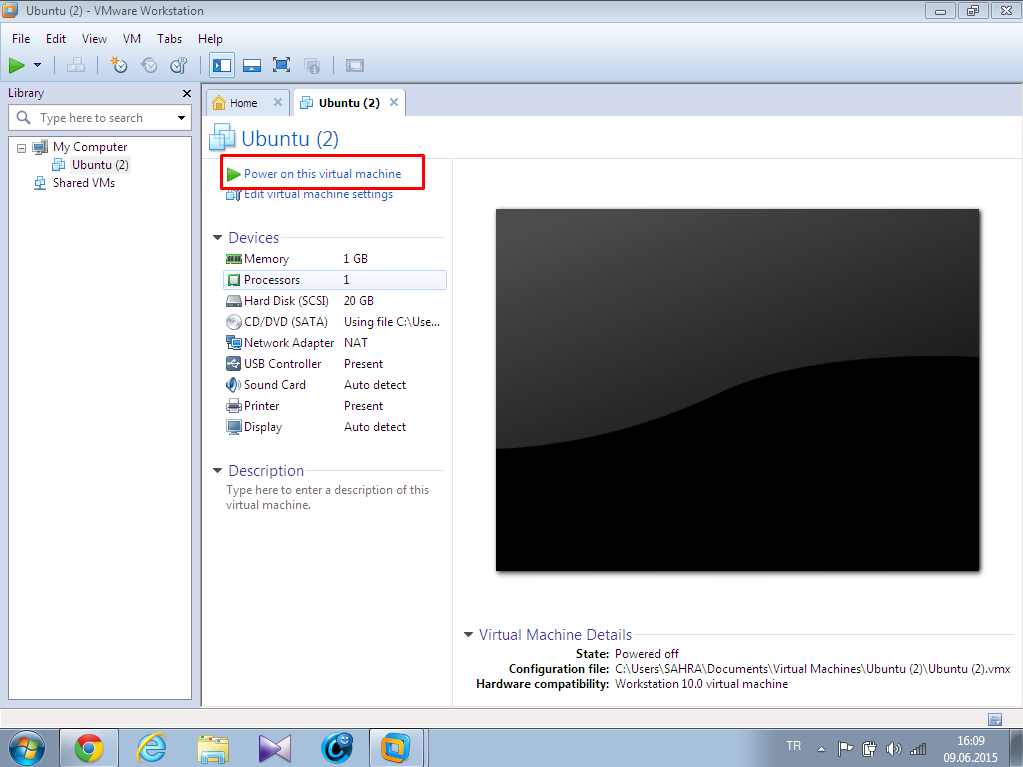Click the green Power On toolbar button
This screenshot has width=1023, height=767.
point(16,65)
